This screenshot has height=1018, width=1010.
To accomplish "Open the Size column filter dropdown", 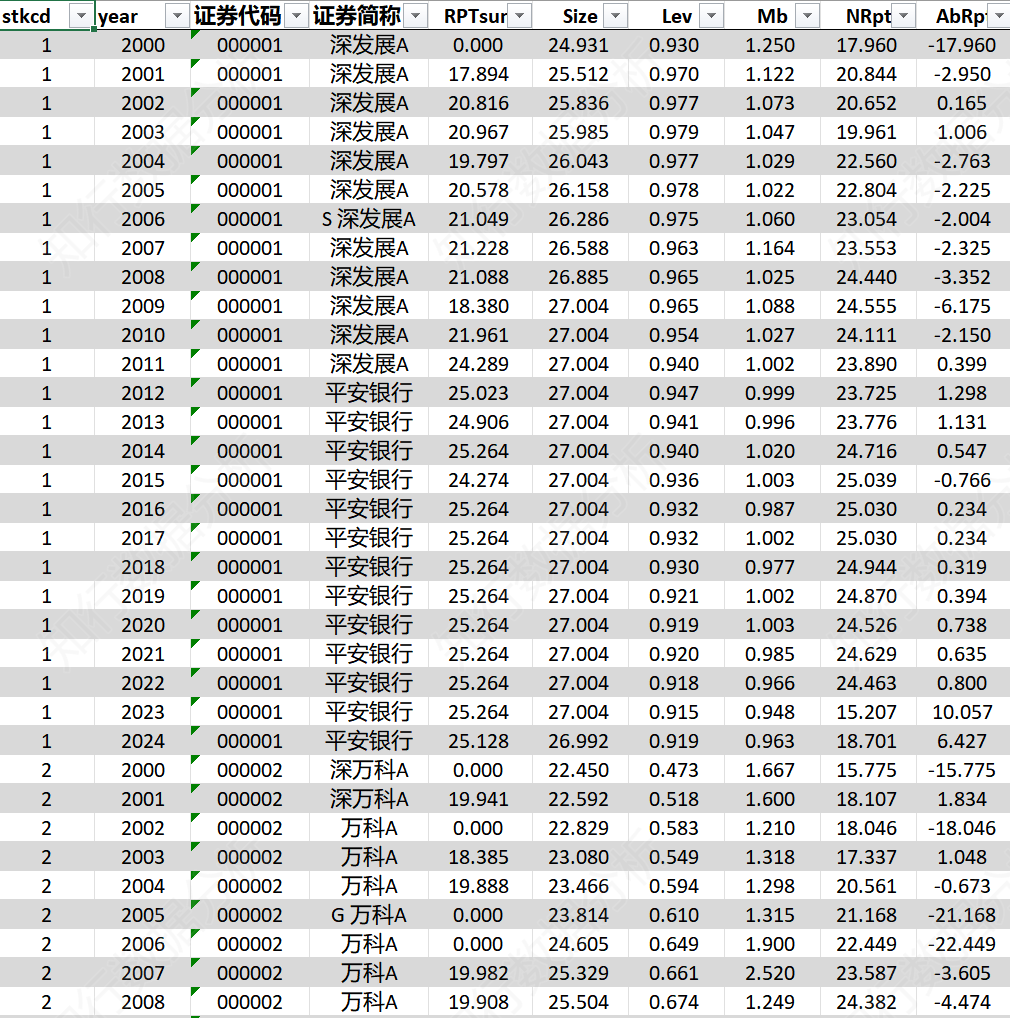I will pos(616,16).
